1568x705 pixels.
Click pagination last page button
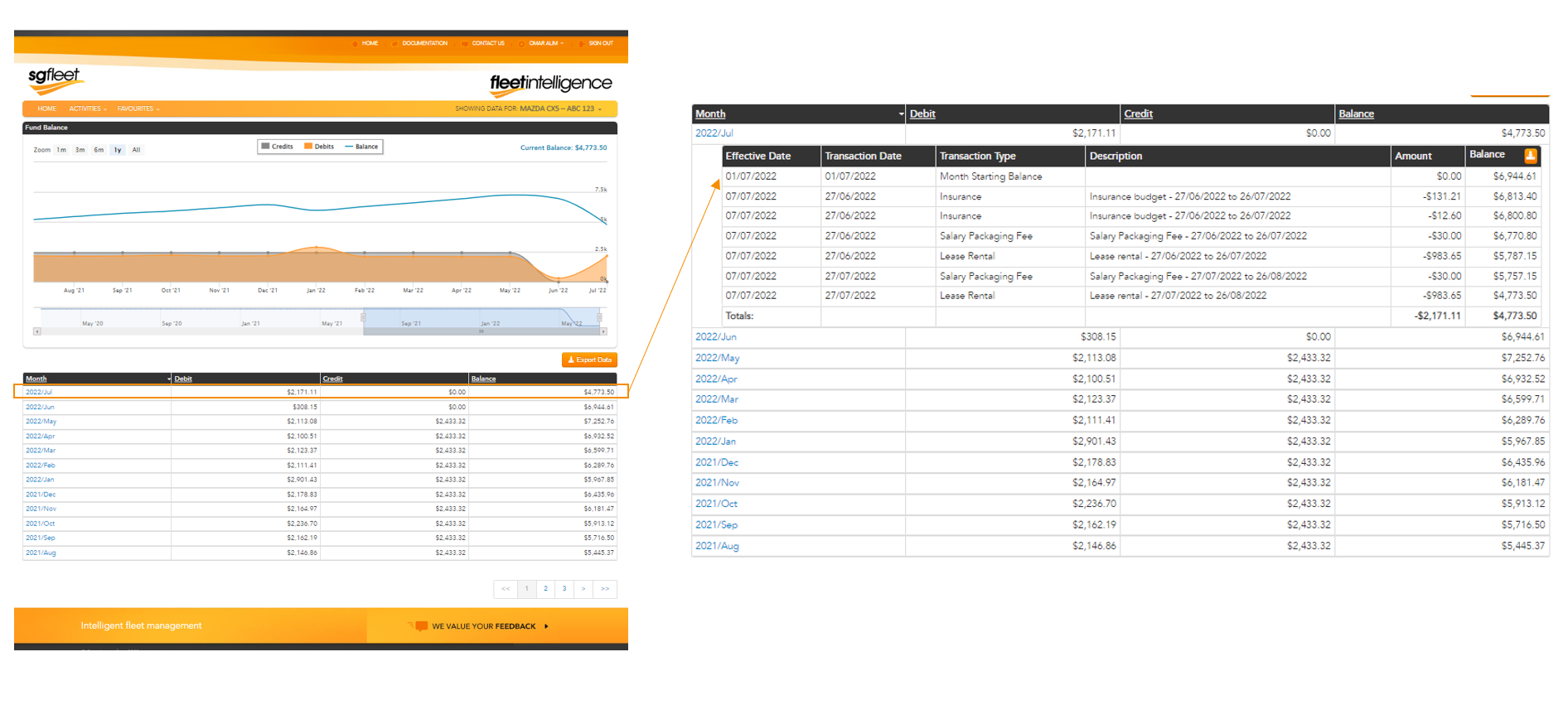coord(605,589)
